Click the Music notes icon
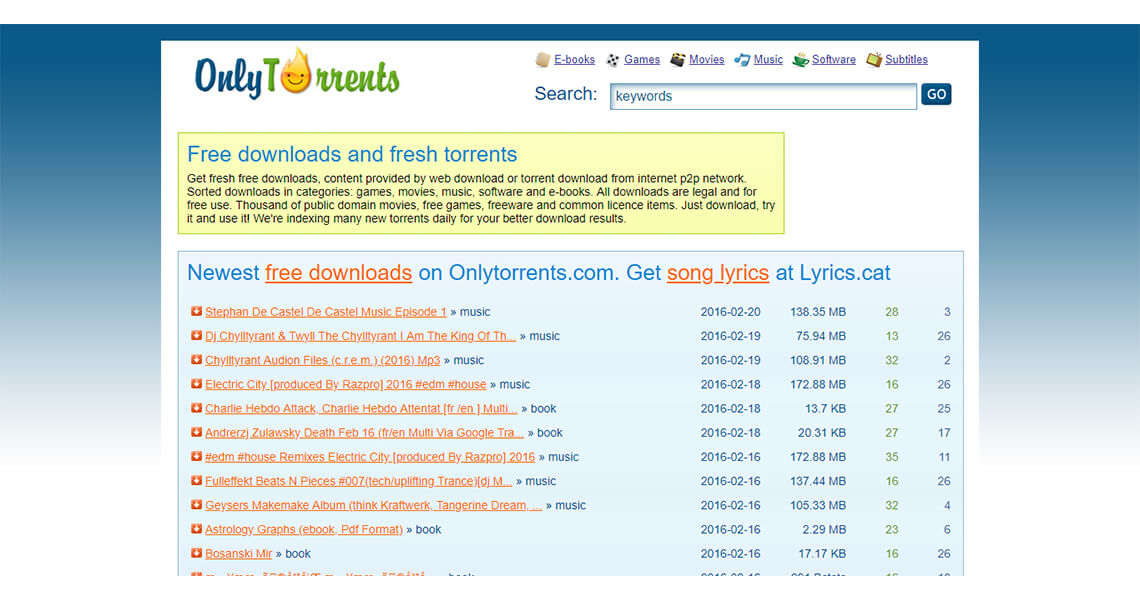Viewport: 1140px width, 600px height. pos(742,60)
